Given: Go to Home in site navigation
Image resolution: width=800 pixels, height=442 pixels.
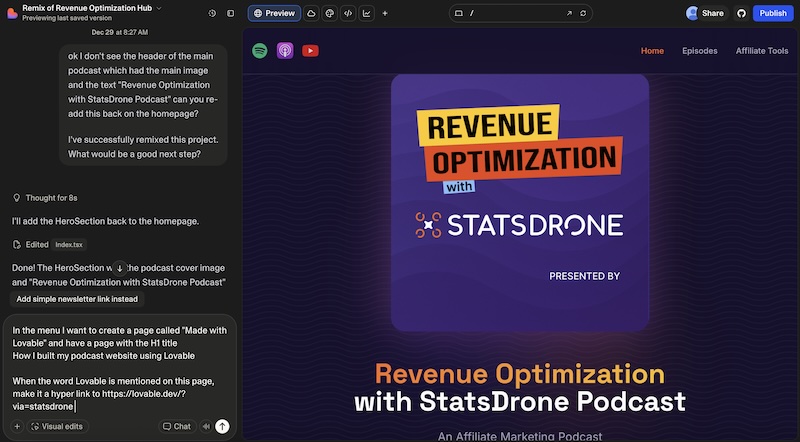Looking at the screenshot, I should coord(652,51).
